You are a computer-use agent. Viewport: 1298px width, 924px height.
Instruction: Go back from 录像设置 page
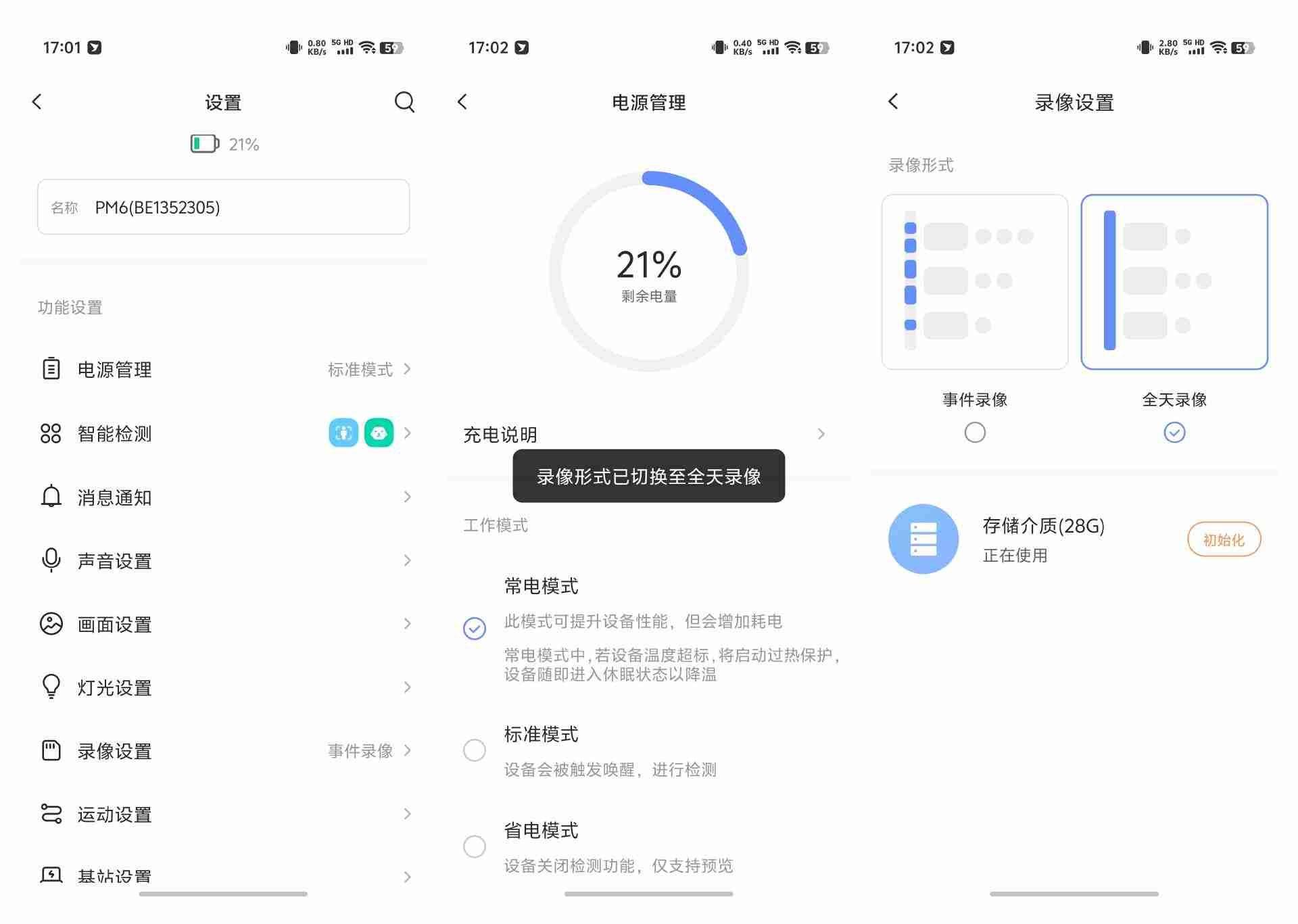[x=893, y=101]
